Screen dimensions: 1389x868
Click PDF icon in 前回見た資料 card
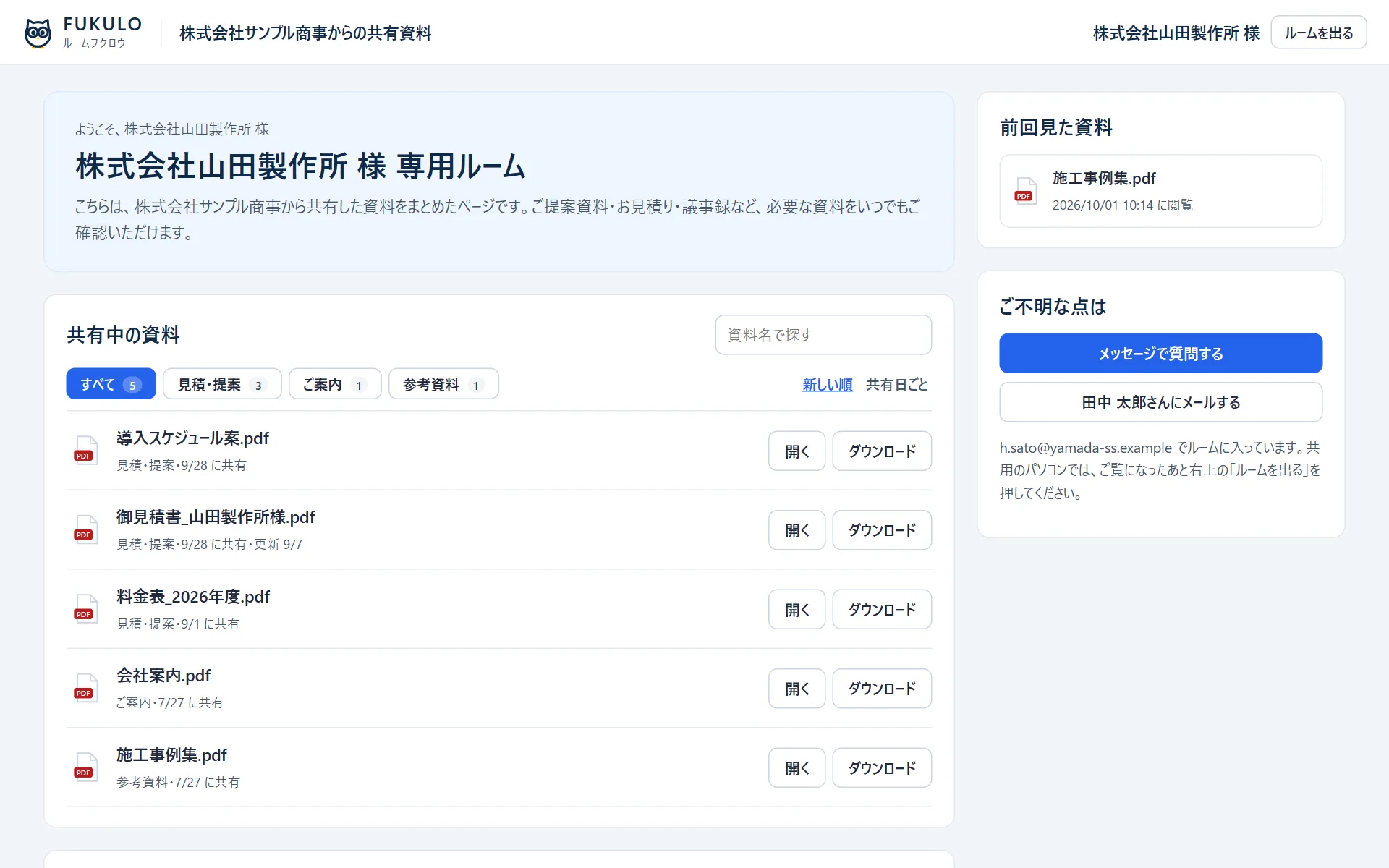[1025, 191]
